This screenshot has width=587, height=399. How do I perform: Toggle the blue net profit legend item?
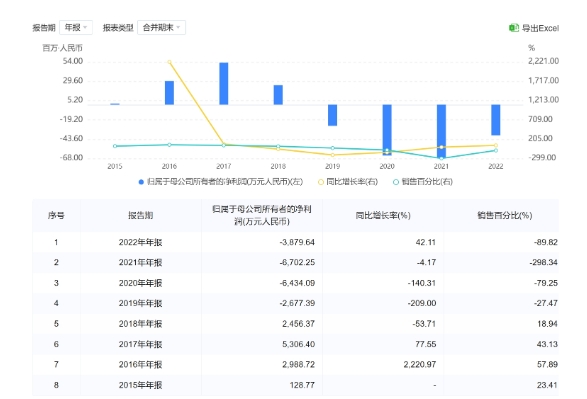pos(221,182)
